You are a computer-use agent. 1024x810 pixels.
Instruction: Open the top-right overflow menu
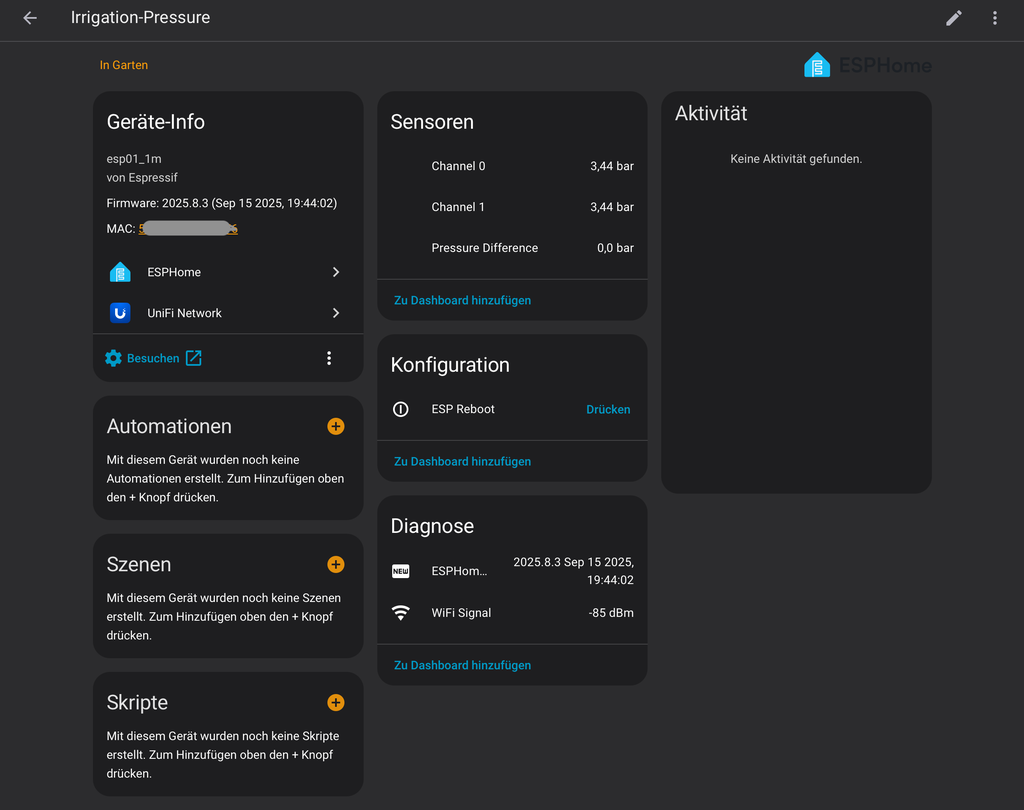point(994,18)
